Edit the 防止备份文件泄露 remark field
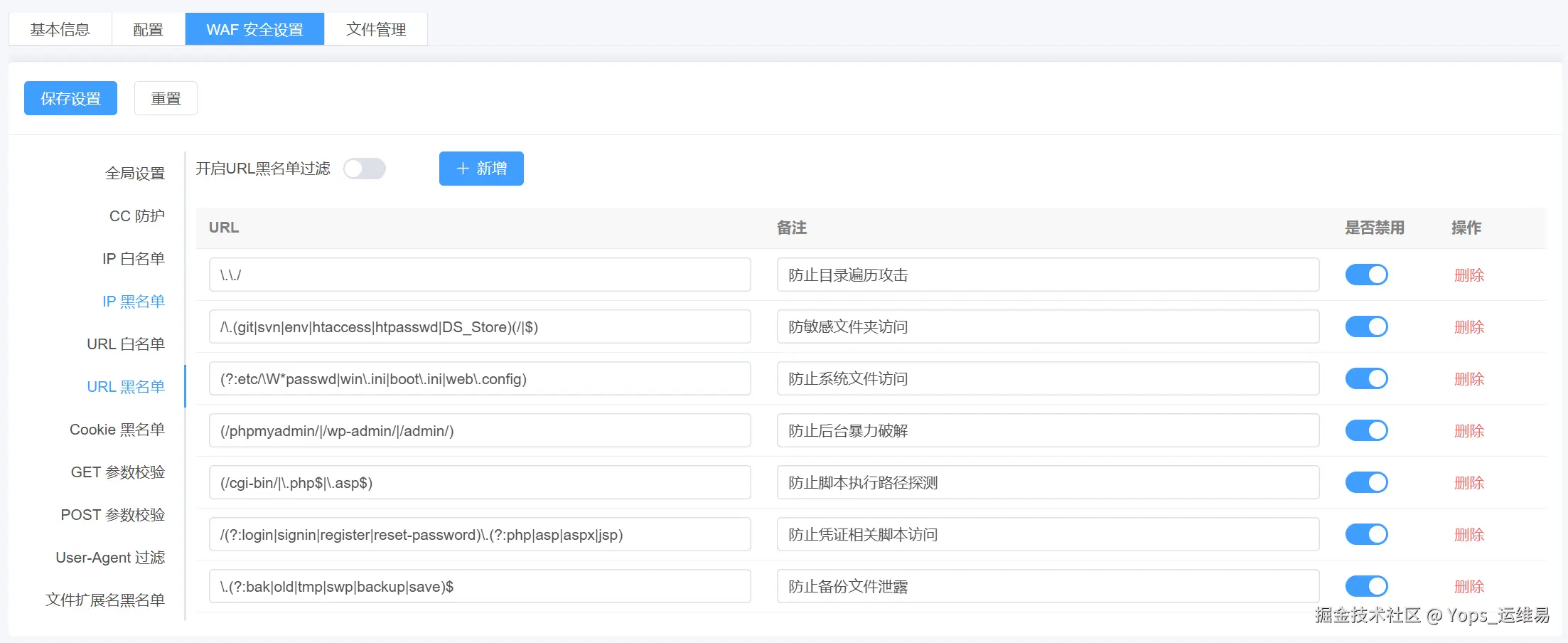 [1048, 586]
